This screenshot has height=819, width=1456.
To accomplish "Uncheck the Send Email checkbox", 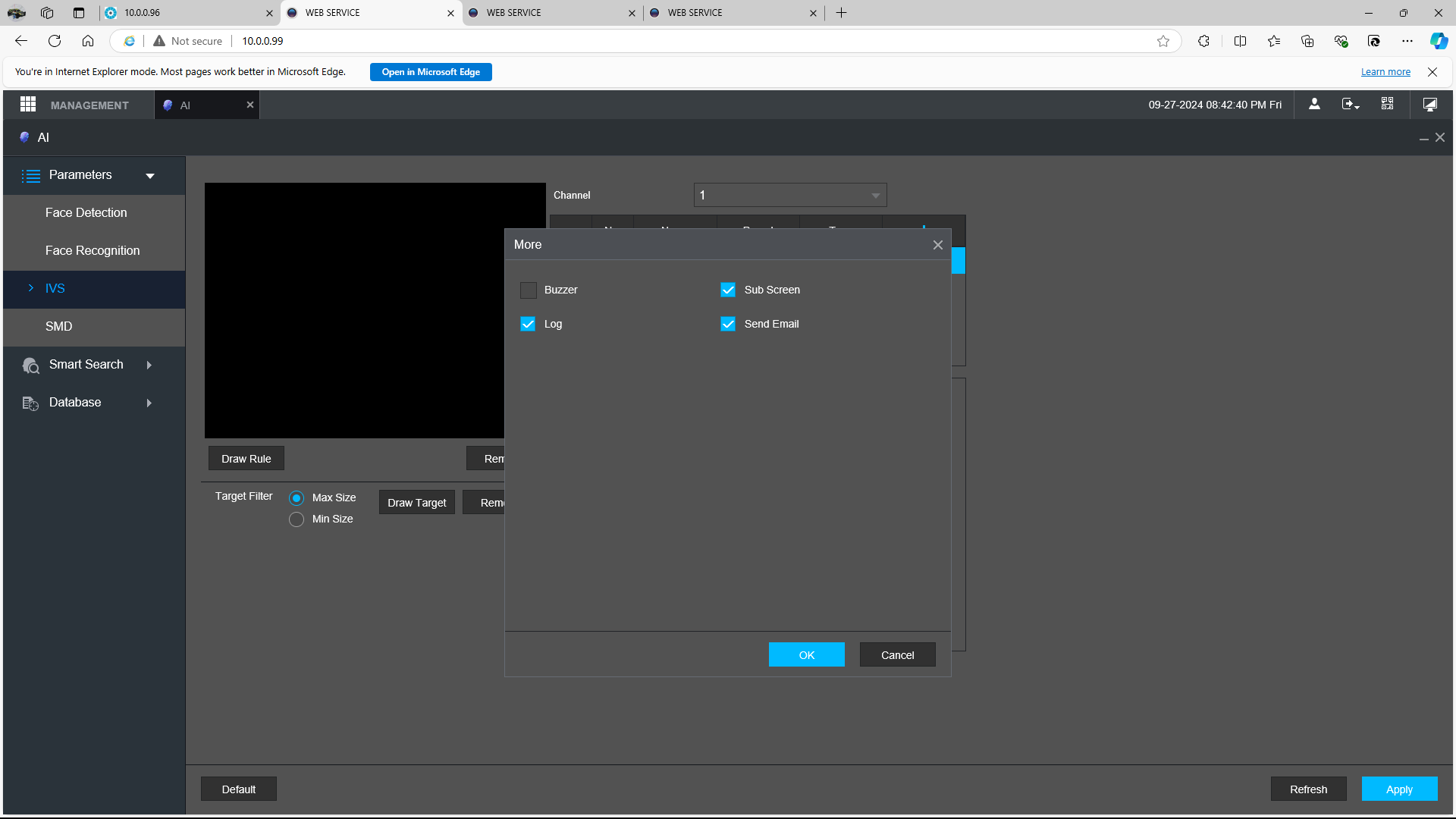I will coord(728,325).
